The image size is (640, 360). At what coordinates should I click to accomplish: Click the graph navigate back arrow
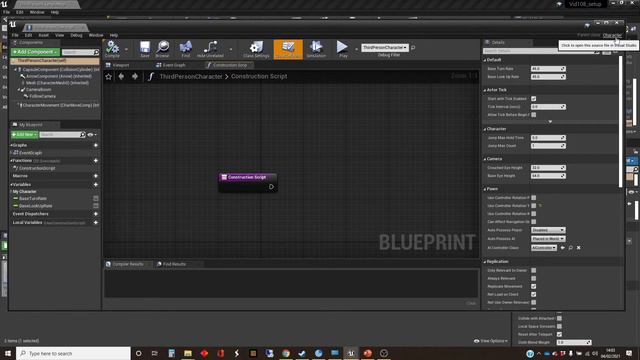[x=121, y=76]
